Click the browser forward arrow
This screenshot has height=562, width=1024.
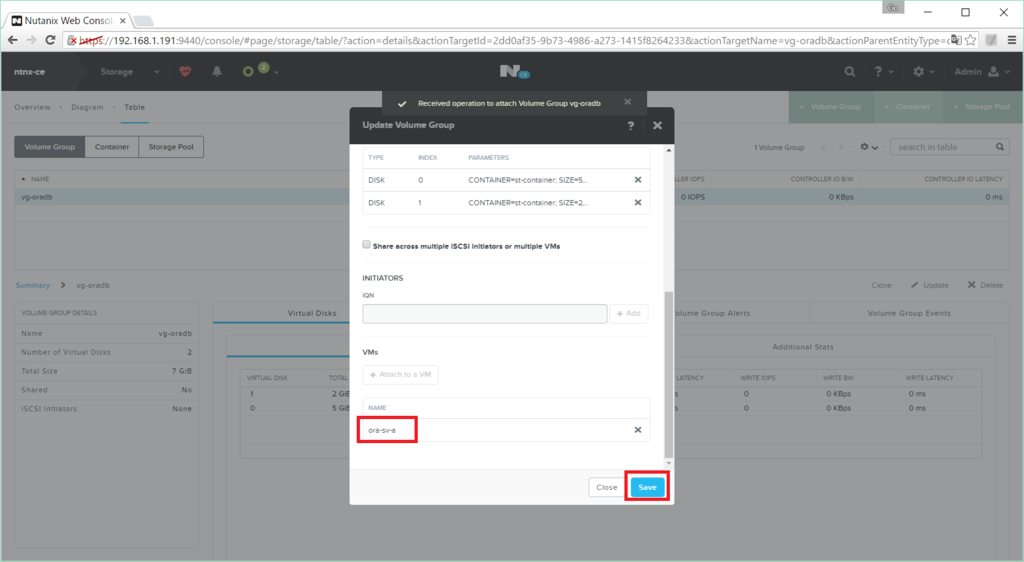point(31,40)
